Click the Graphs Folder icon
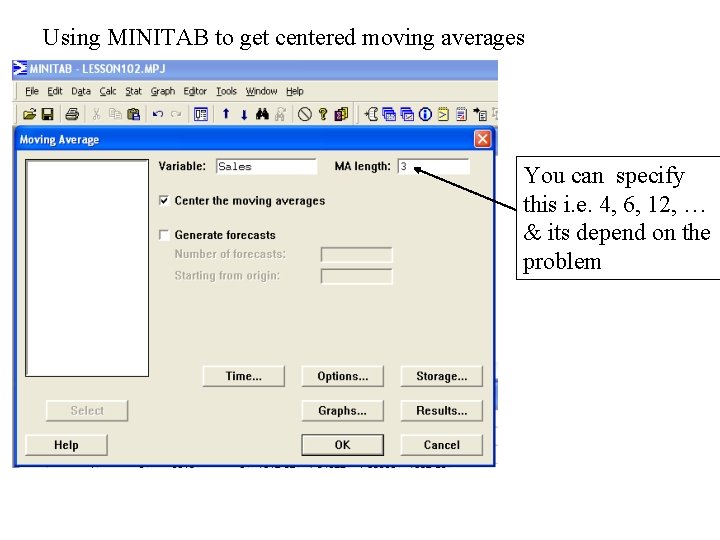 407,114
